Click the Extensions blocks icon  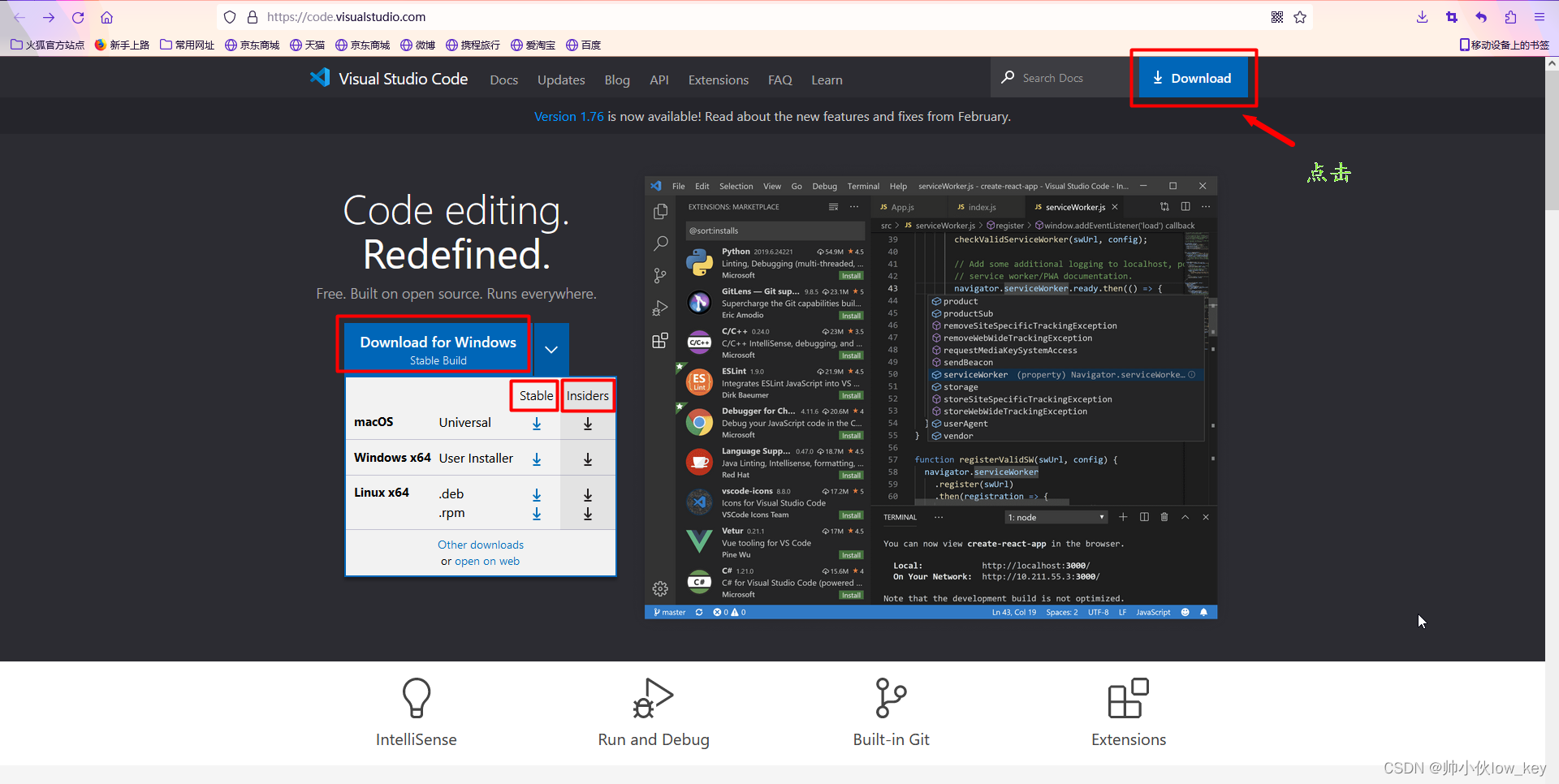(x=1129, y=698)
